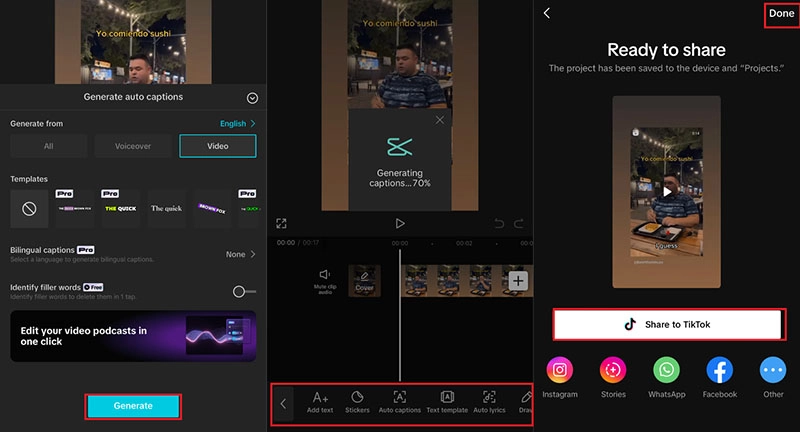The width and height of the screenshot is (800, 432).
Task: Open the Text template tool
Action: 447,402
